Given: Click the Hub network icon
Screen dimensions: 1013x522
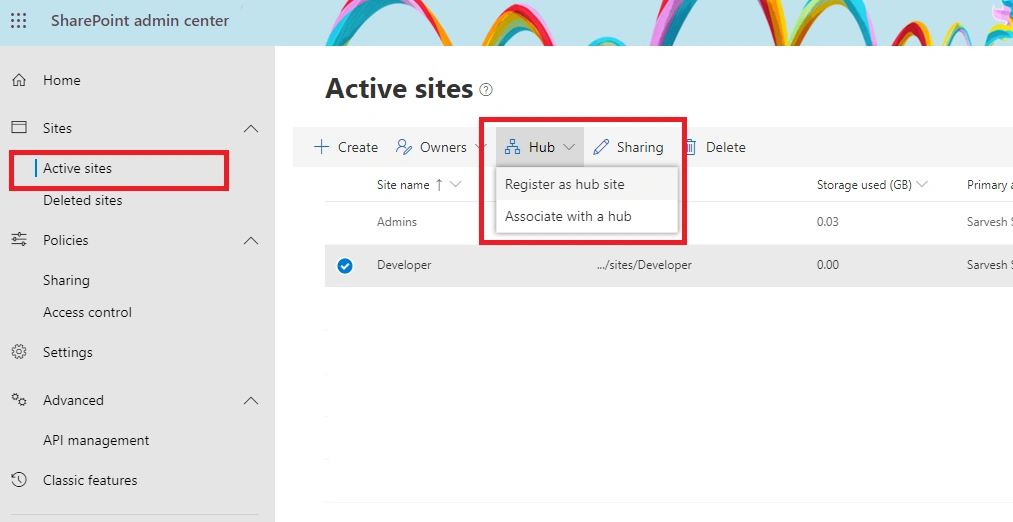Looking at the screenshot, I should (x=512, y=147).
